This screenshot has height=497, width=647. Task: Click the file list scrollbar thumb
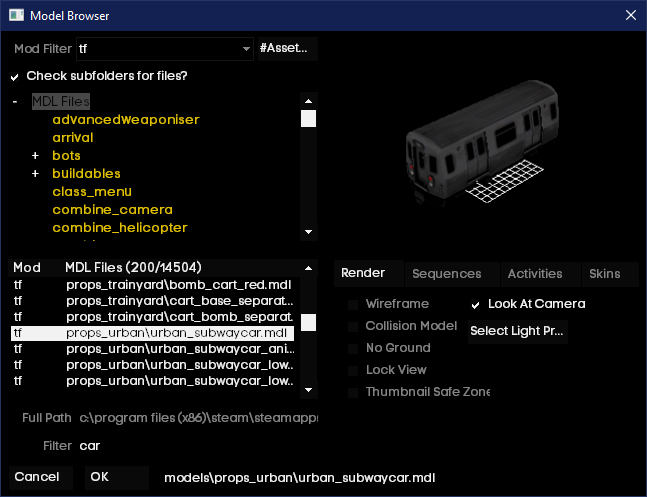tap(308, 323)
